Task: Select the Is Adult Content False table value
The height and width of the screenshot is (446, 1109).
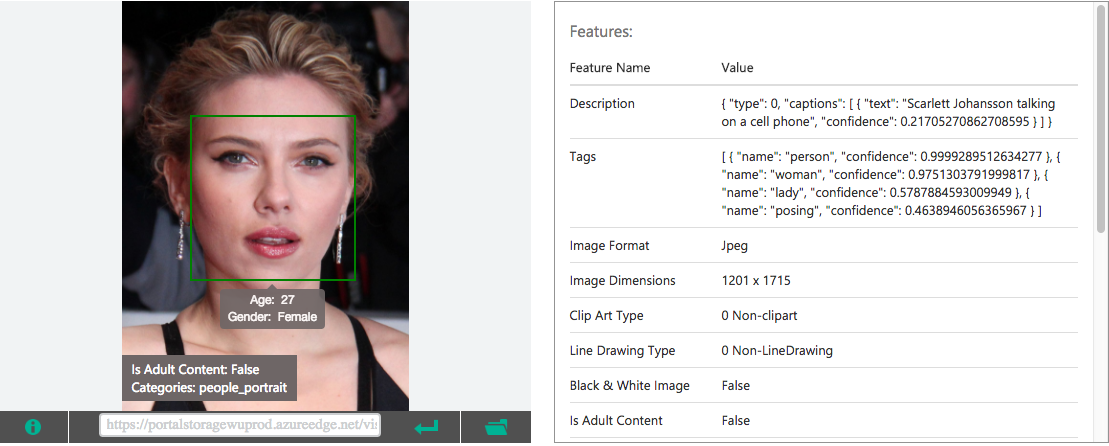Action: (x=736, y=421)
